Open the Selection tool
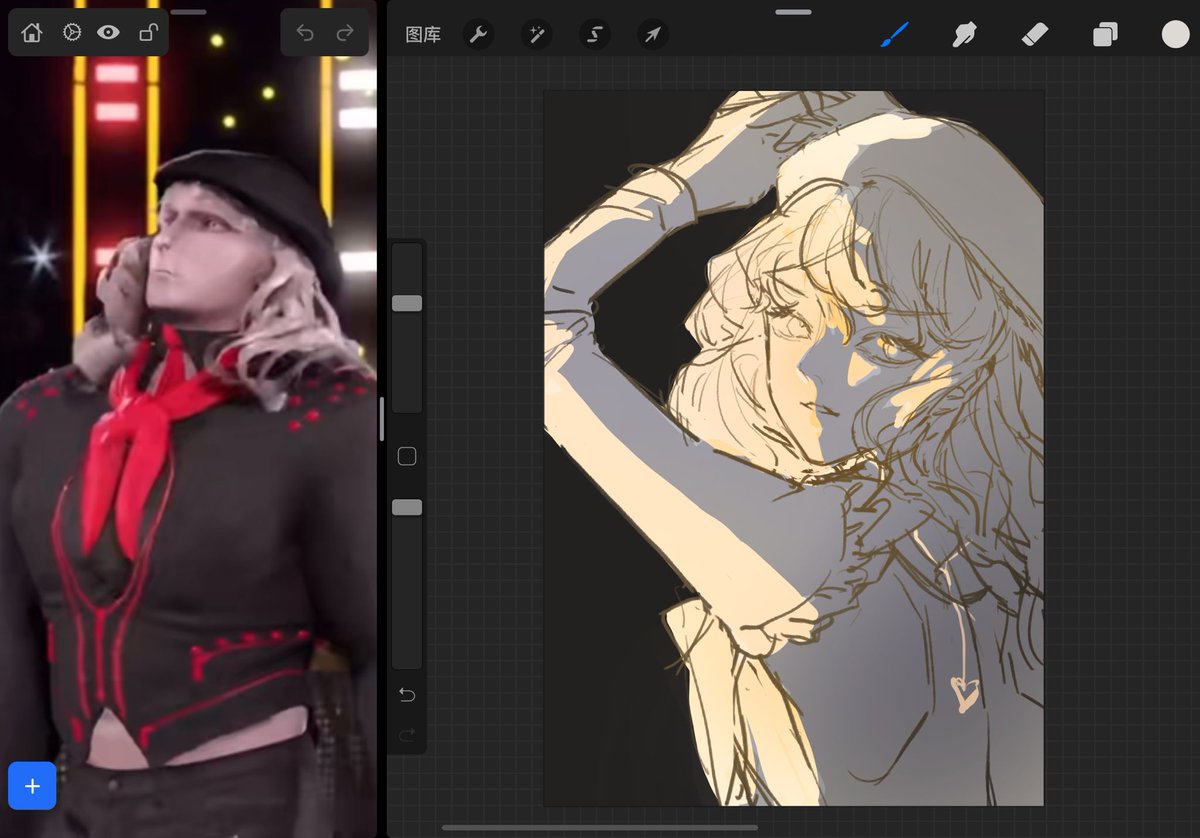The image size is (1200, 838). click(x=594, y=35)
